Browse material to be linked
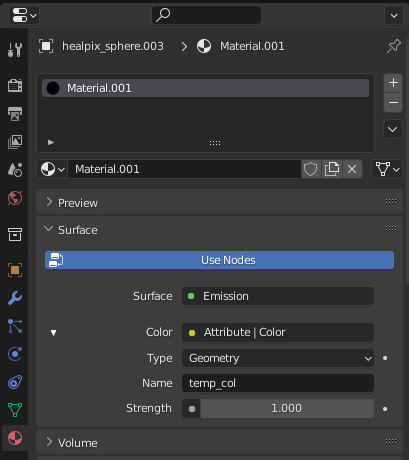Image resolution: width=409 pixels, height=460 pixels. [x=52, y=169]
